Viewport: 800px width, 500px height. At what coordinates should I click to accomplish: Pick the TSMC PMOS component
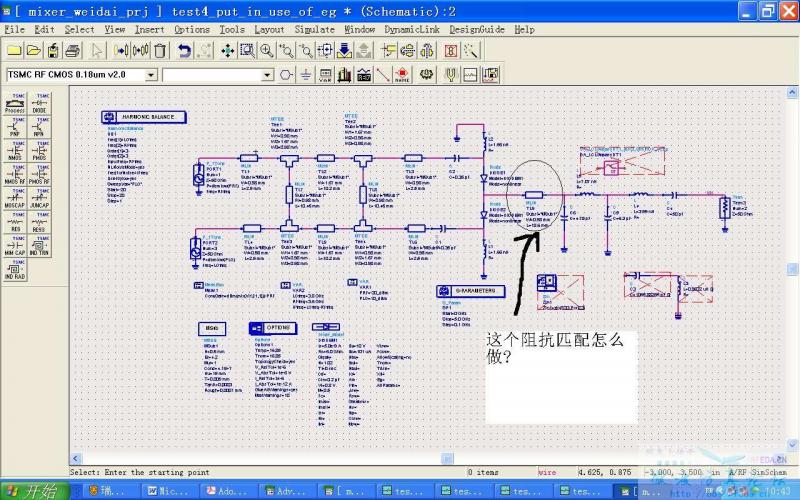[39, 151]
